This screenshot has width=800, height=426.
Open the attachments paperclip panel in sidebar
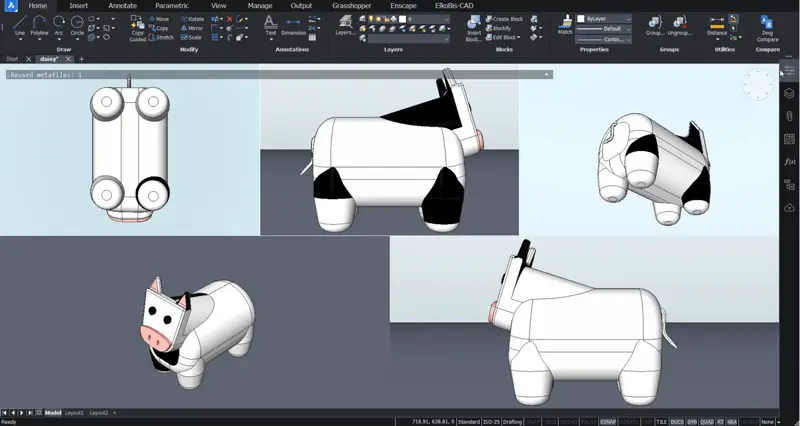[789, 116]
